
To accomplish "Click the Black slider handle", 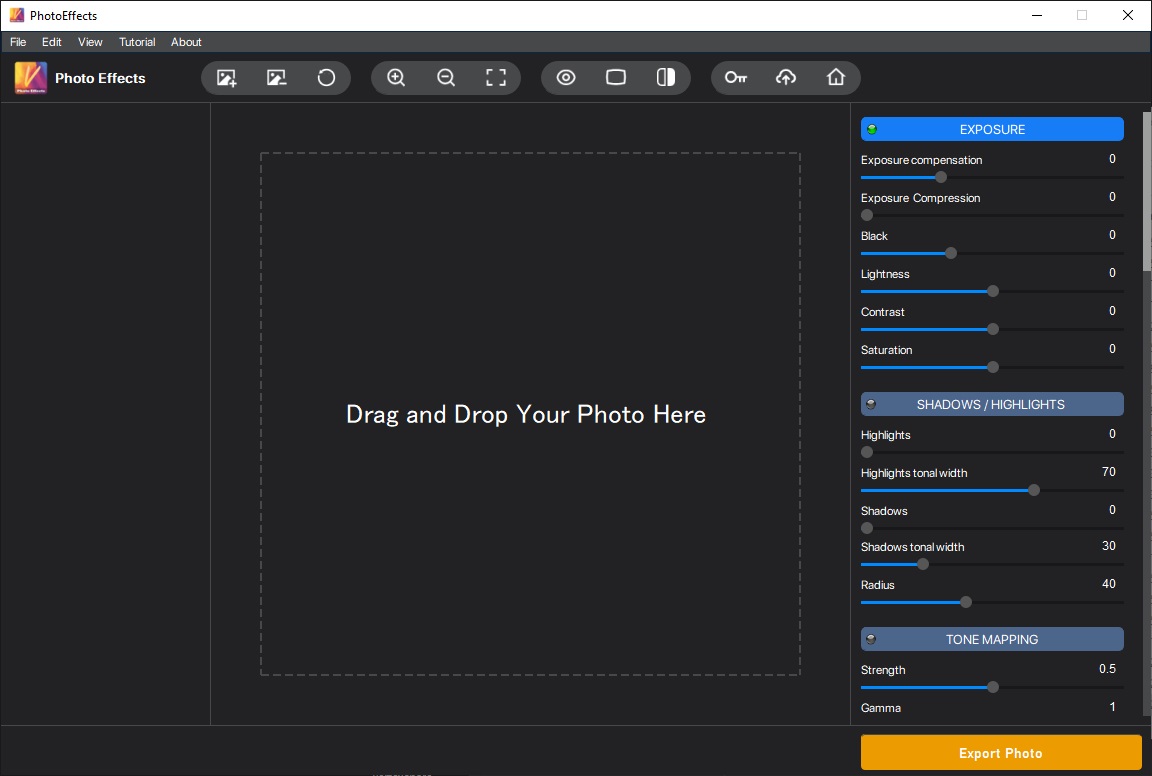I will [x=951, y=254].
